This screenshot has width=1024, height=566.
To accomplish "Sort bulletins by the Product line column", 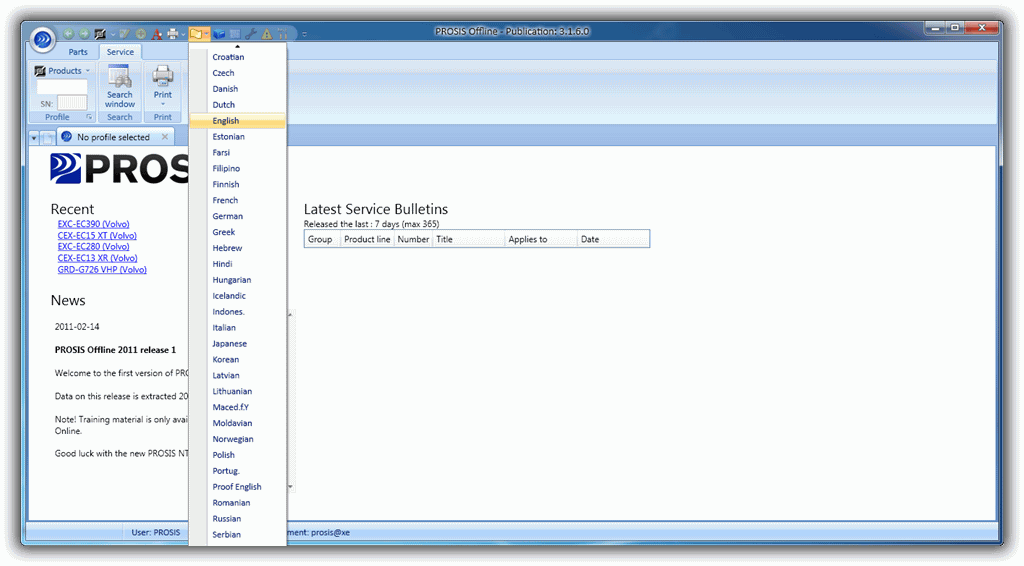I will [x=367, y=240].
